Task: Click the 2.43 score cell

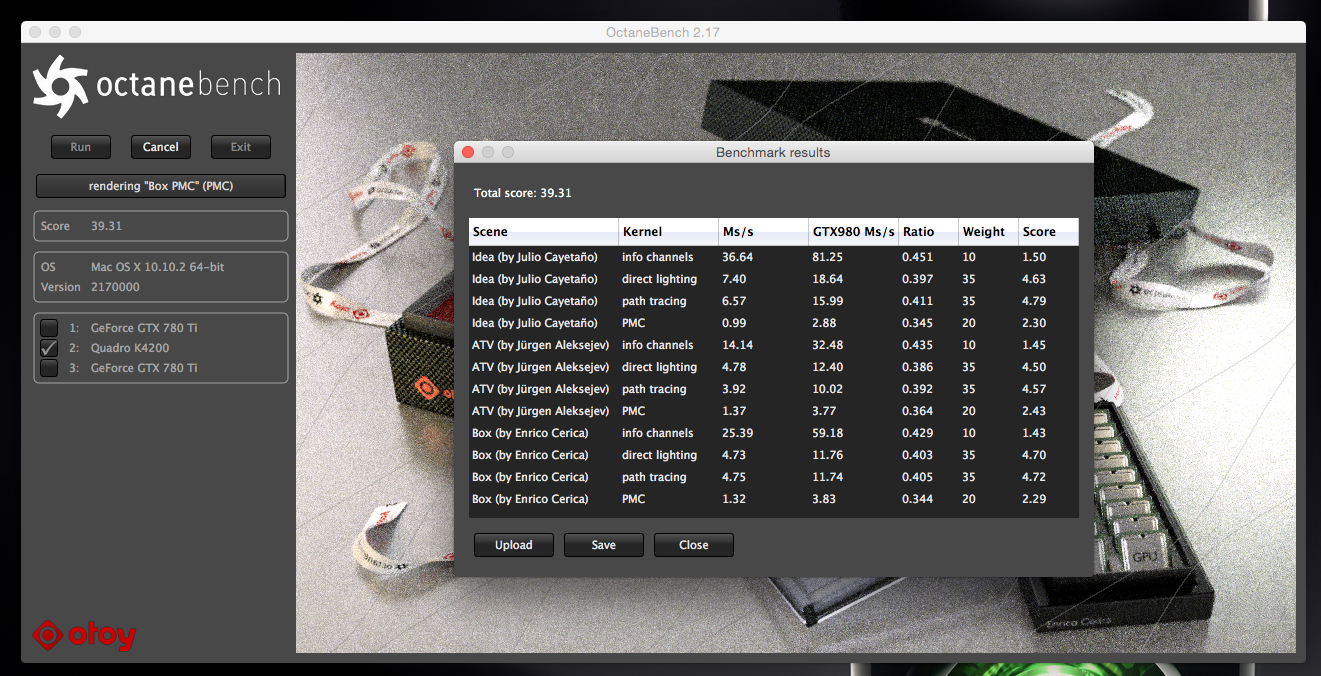Action: pyautogui.click(x=1034, y=411)
